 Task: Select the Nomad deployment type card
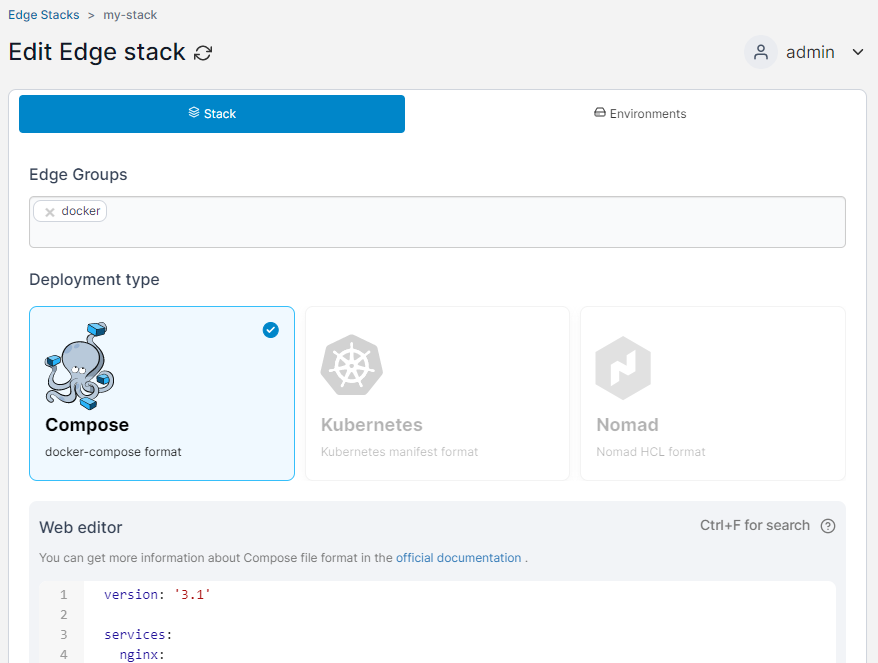[x=713, y=393]
